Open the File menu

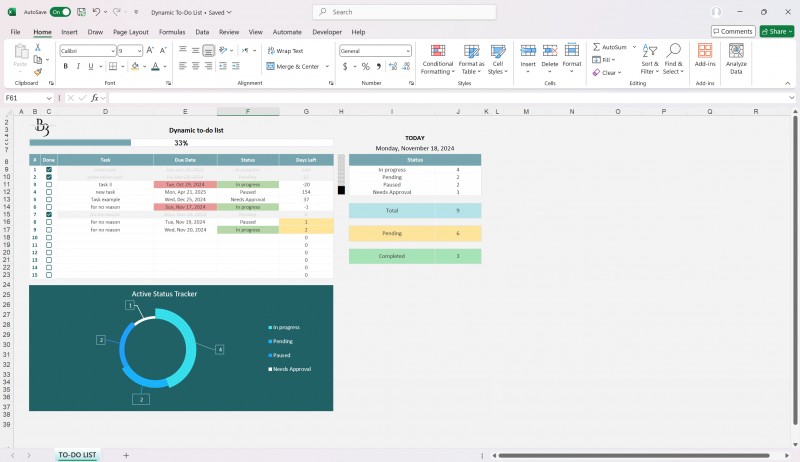15,32
